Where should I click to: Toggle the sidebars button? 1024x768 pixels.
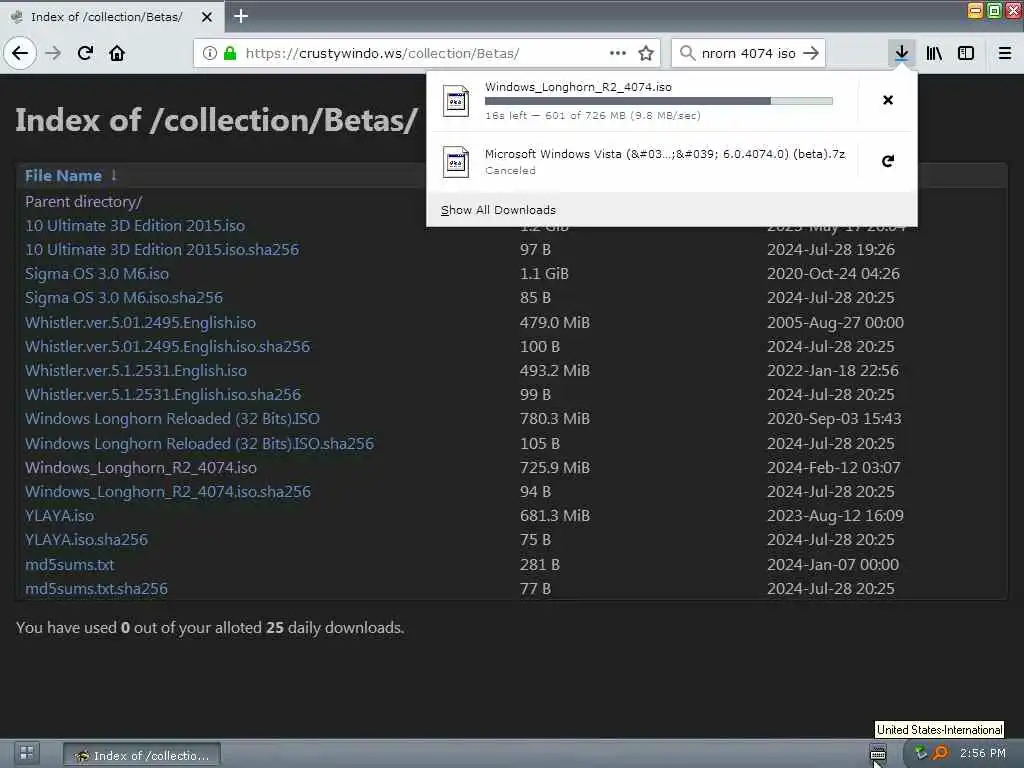(966, 53)
